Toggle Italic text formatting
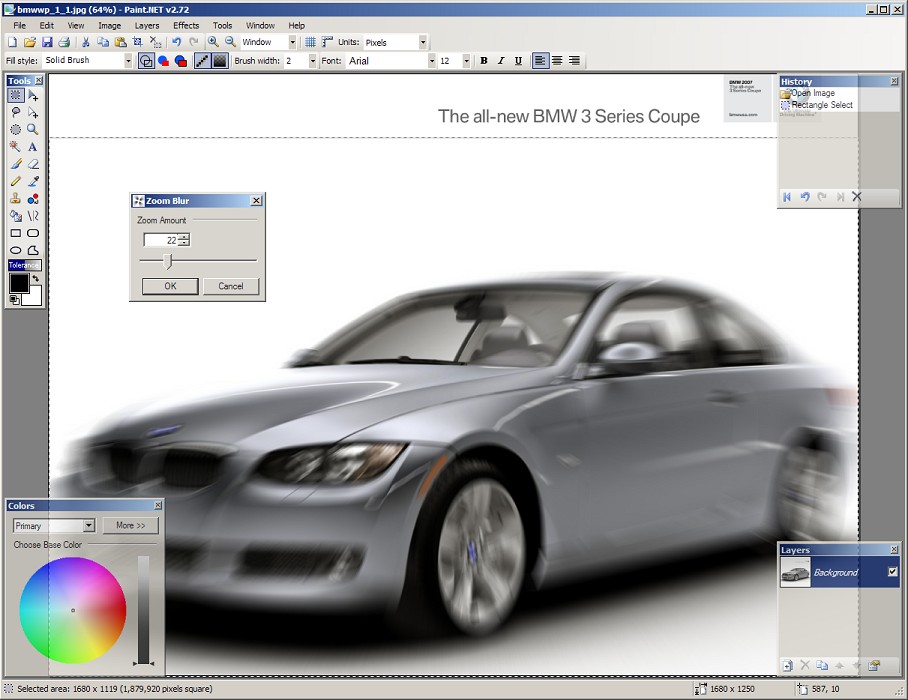Screen dimensions: 908x700 (x=501, y=61)
